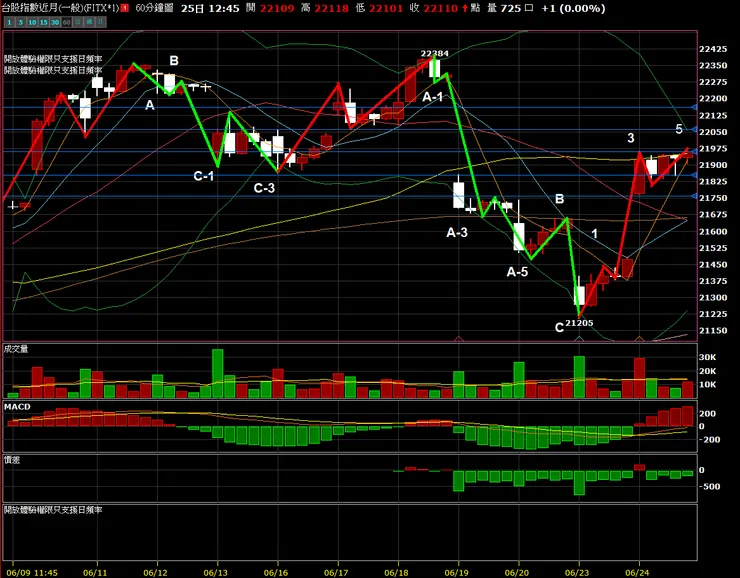Click blue price-line handle near 22160
The image size is (740, 578).
tap(694, 108)
